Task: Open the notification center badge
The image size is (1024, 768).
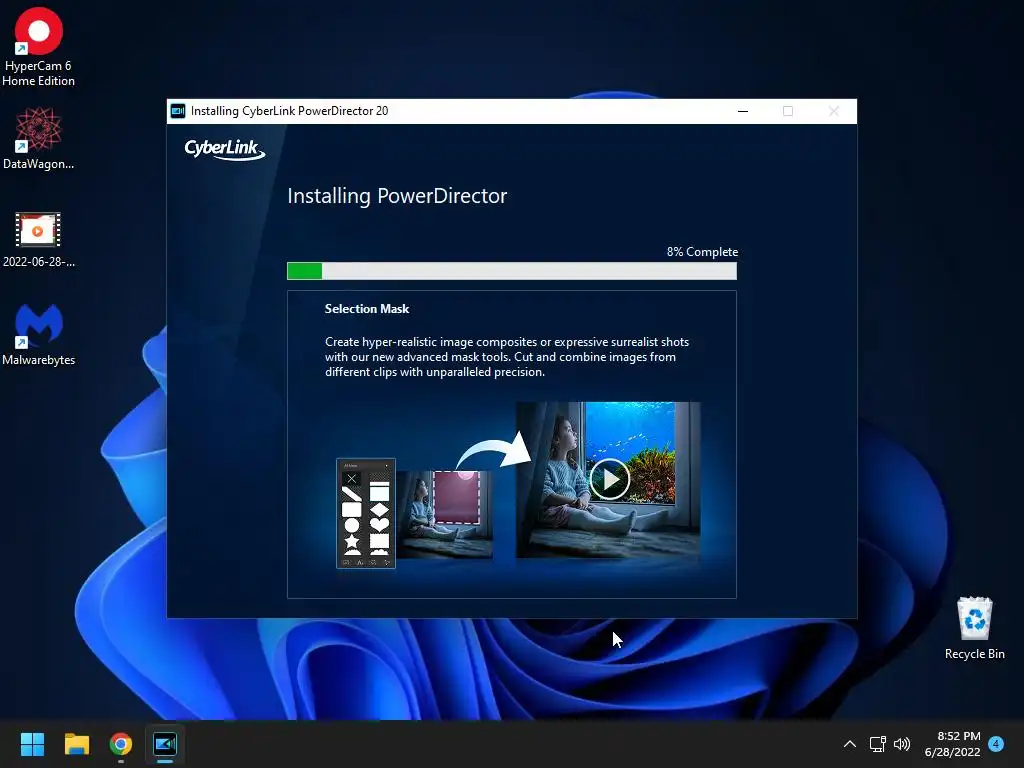Action: [996, 743]
